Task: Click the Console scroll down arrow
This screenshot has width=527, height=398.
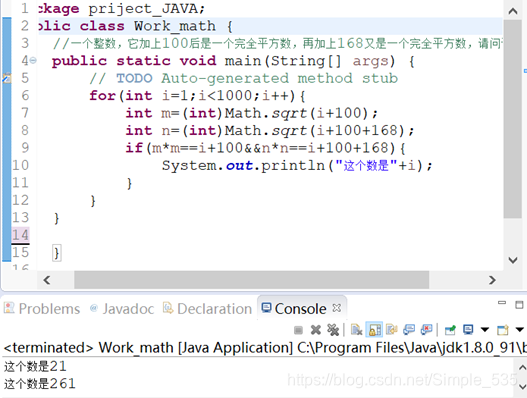Action: [x=522, y=386]
